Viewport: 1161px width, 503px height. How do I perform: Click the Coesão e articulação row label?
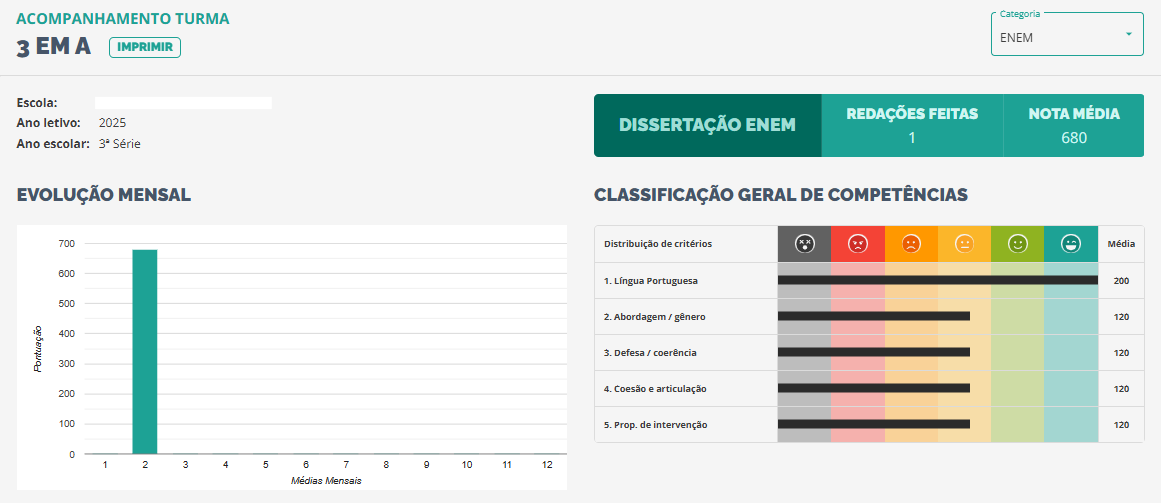655,388
